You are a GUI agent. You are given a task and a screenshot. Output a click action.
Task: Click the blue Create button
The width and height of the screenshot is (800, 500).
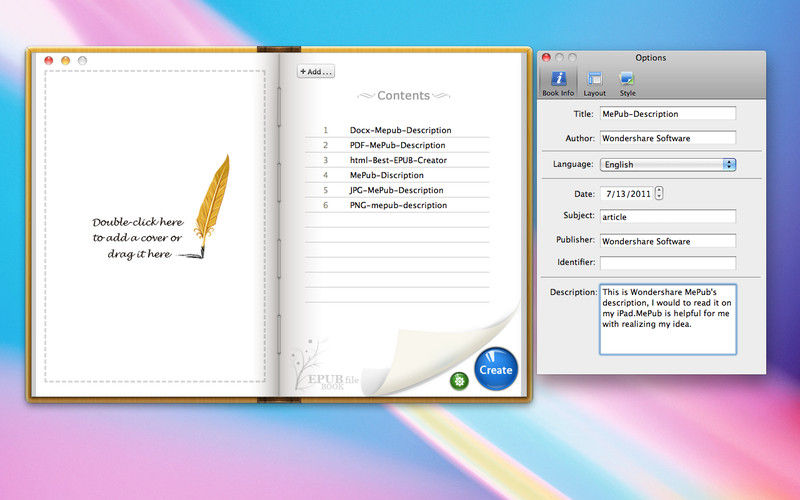496,369
